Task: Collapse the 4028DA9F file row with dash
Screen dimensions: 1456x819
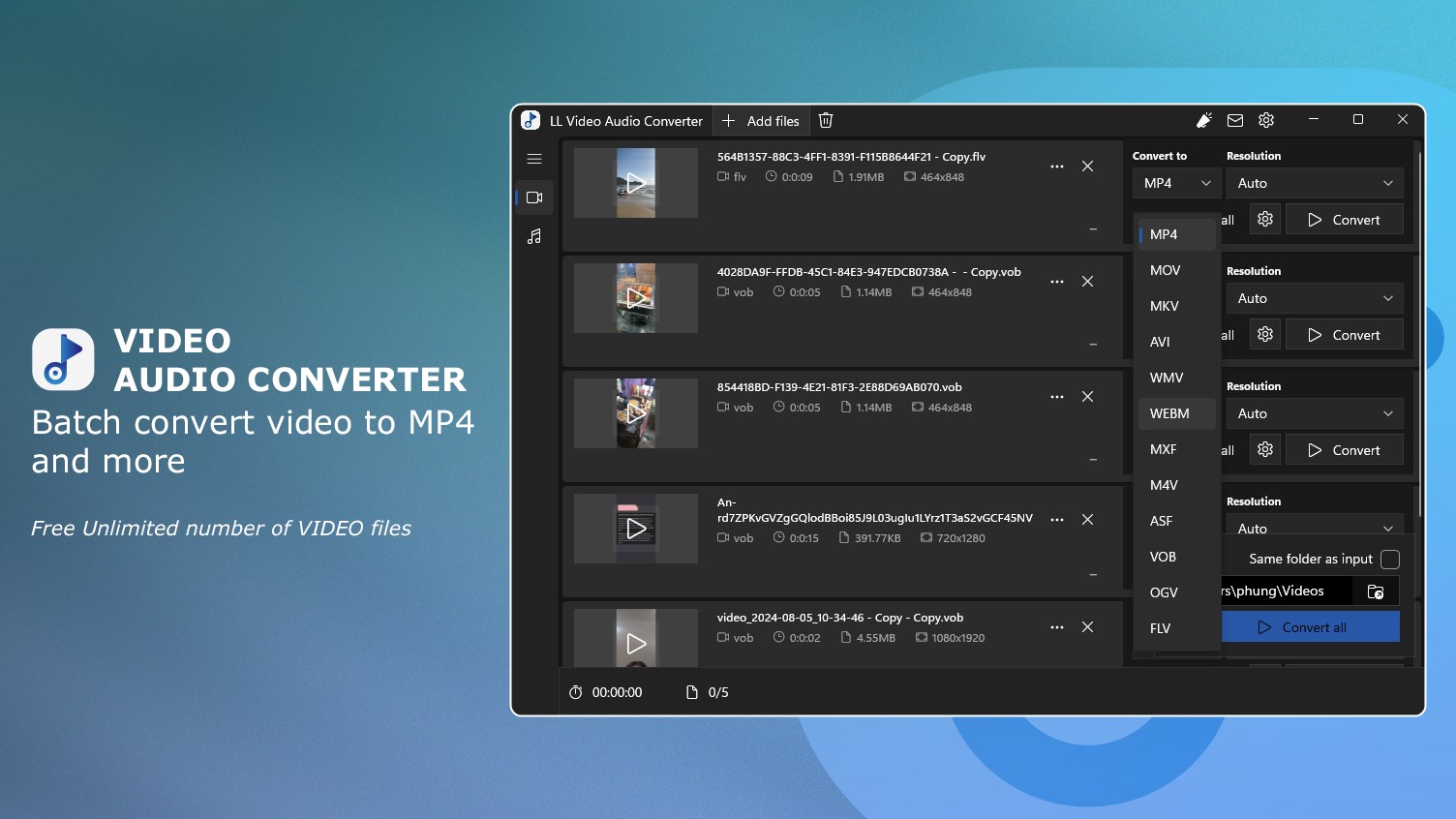Action: [1093, 345]
